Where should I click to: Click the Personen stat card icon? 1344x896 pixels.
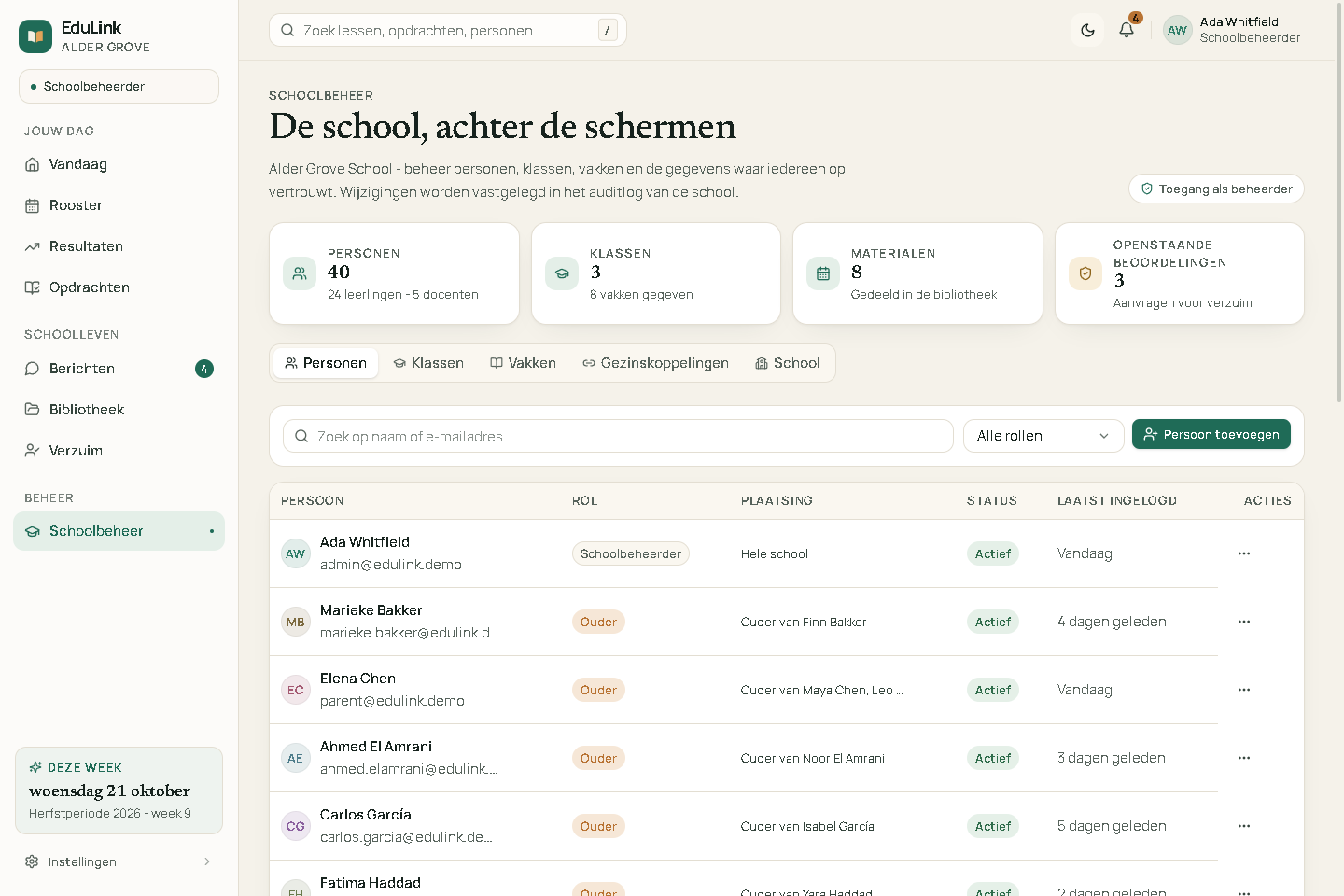tap(300, 273)
